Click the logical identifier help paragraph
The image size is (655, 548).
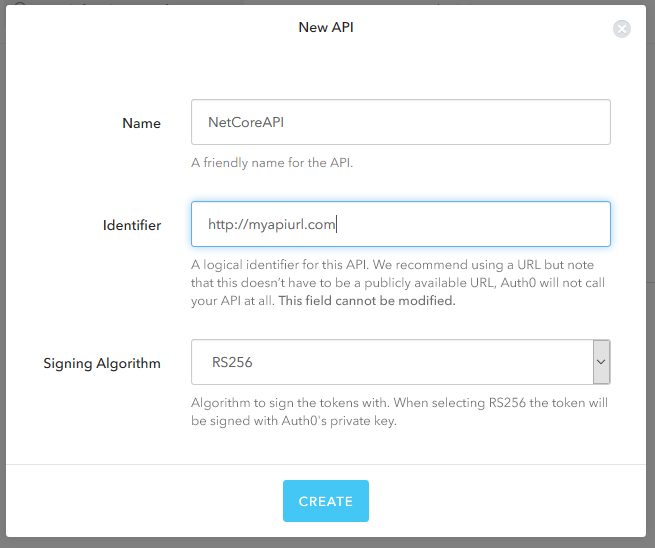[398, 283]
